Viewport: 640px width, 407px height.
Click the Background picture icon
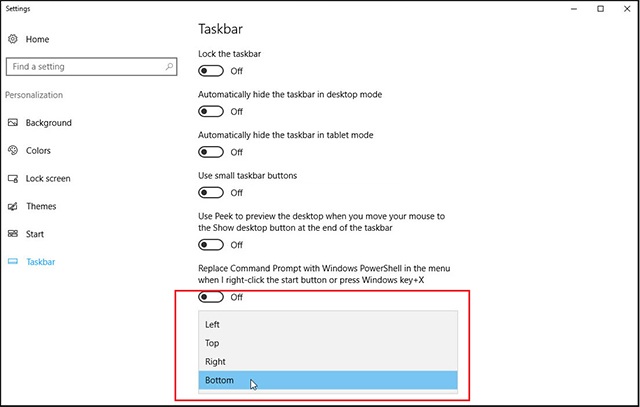[x=13, y=122]
